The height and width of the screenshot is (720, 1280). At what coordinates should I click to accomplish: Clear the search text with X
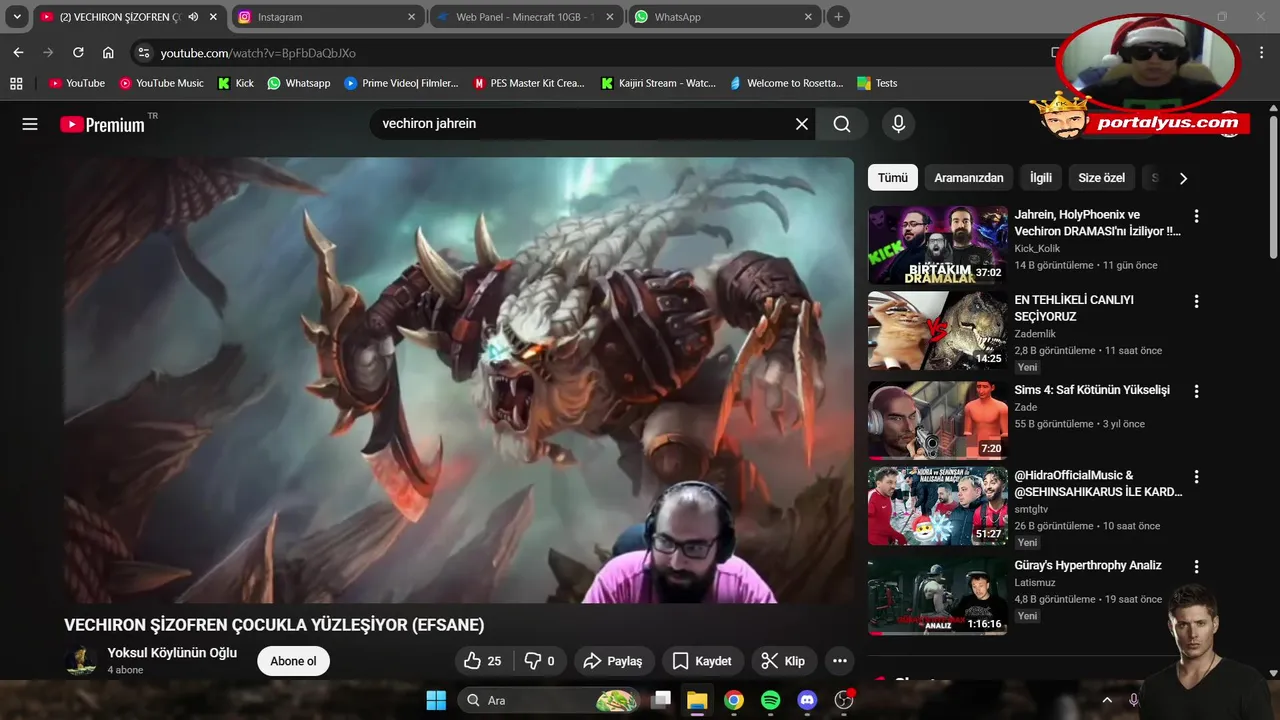tap(802, 124)
